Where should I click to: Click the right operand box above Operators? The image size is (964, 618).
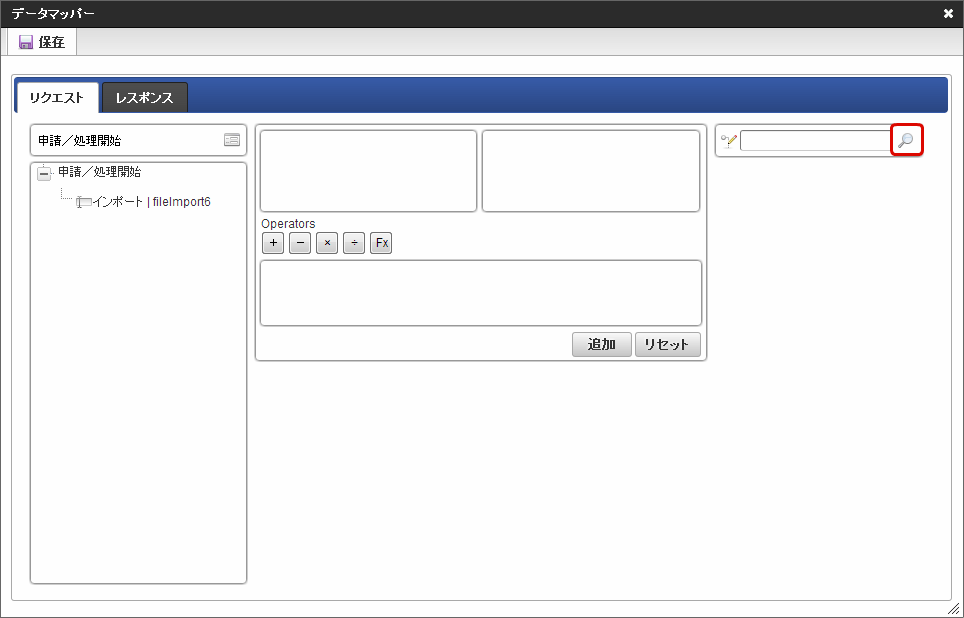click(591, 171)
